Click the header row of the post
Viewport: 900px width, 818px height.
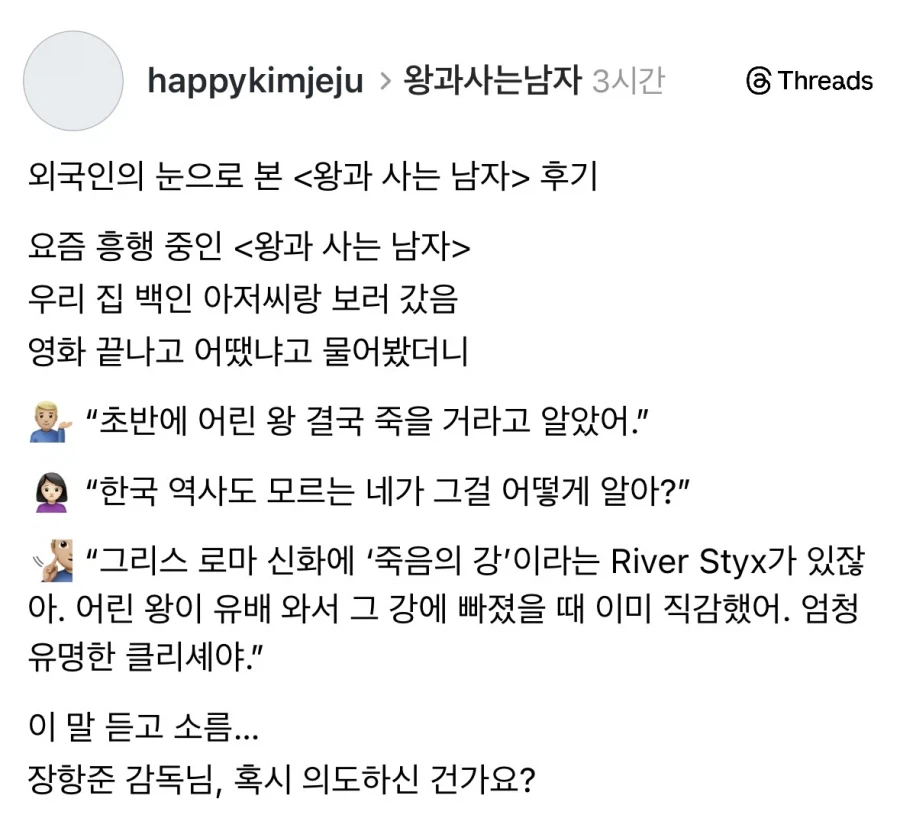pyautogui.click(x=450, y=82)
